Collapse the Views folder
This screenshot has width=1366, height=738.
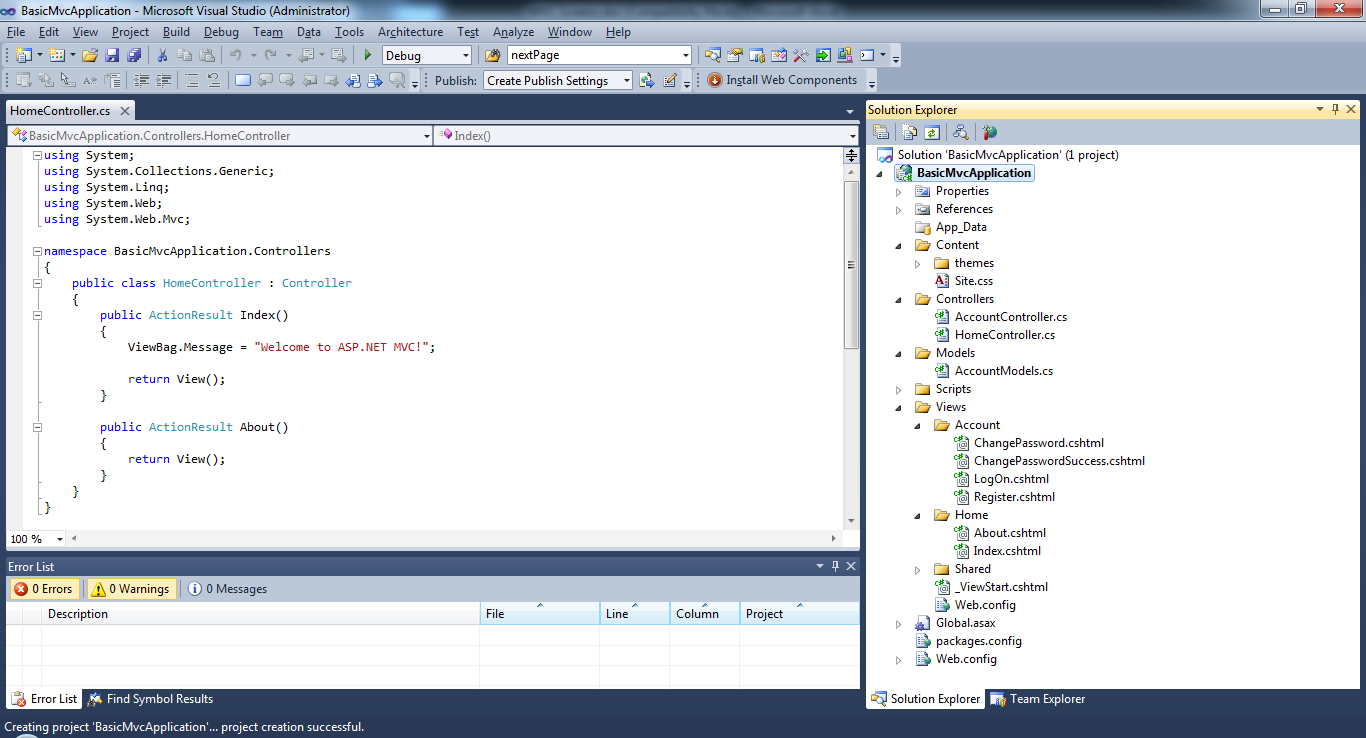tap(899, 407)
